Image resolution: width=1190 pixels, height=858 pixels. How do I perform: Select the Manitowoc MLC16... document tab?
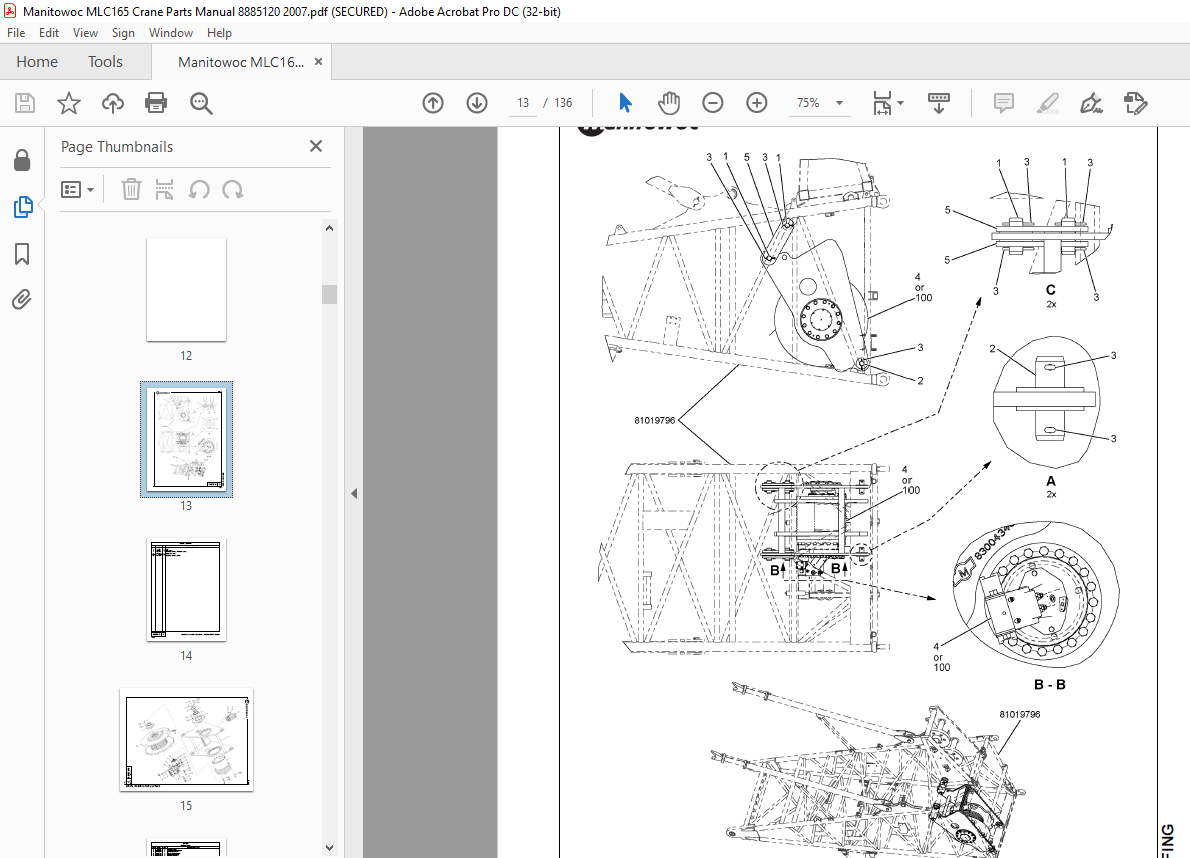click(241, 62)
